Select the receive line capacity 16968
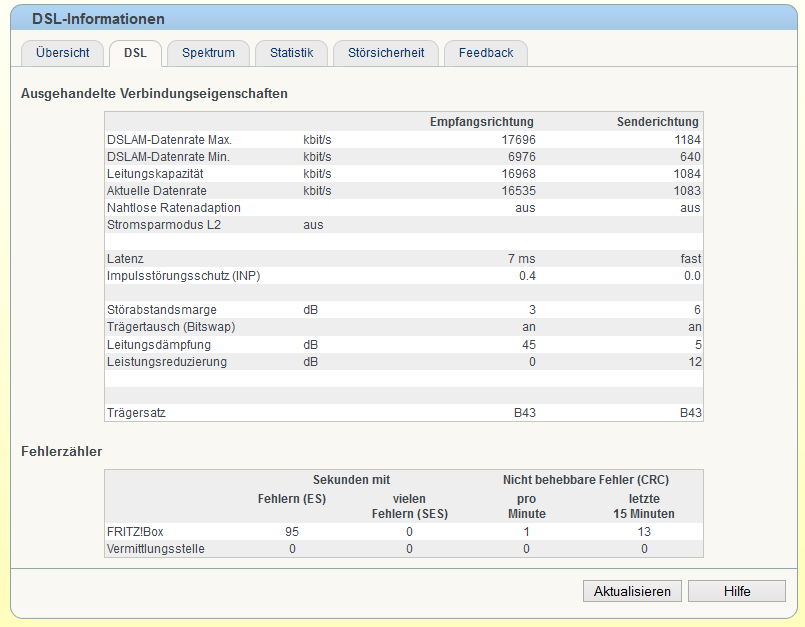This screenshot has width=805, height=627. 519,174
